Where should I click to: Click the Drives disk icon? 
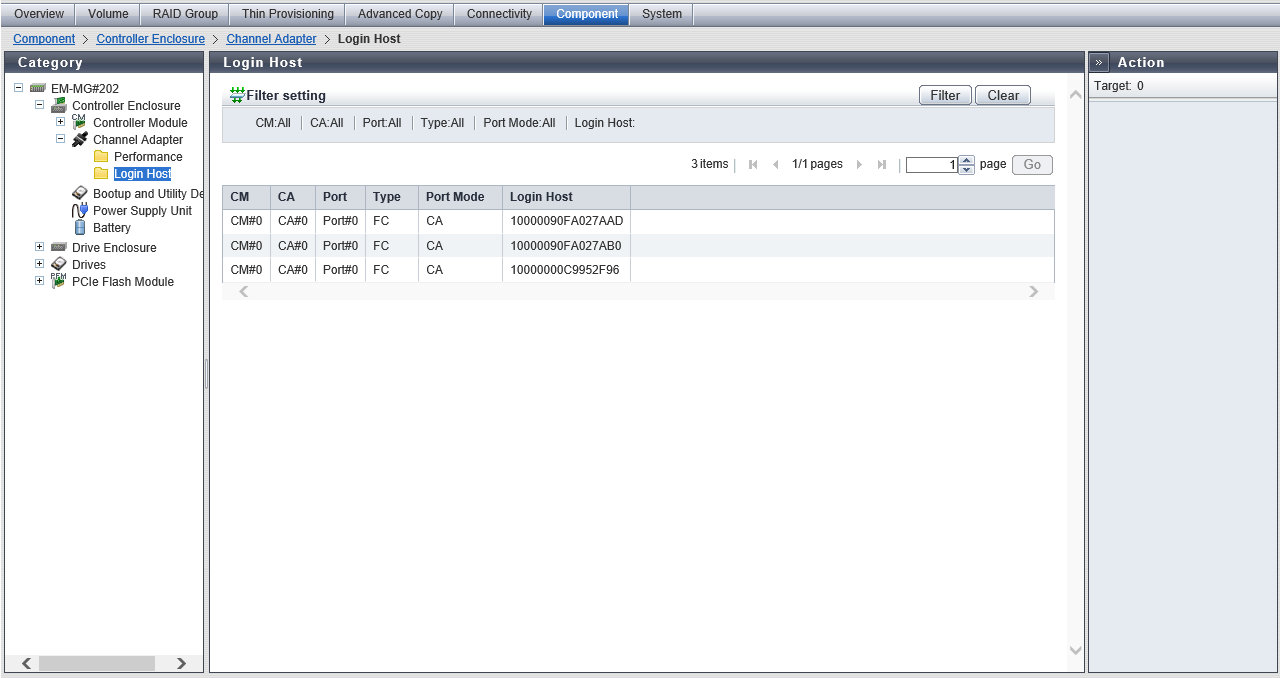(59, 265)
